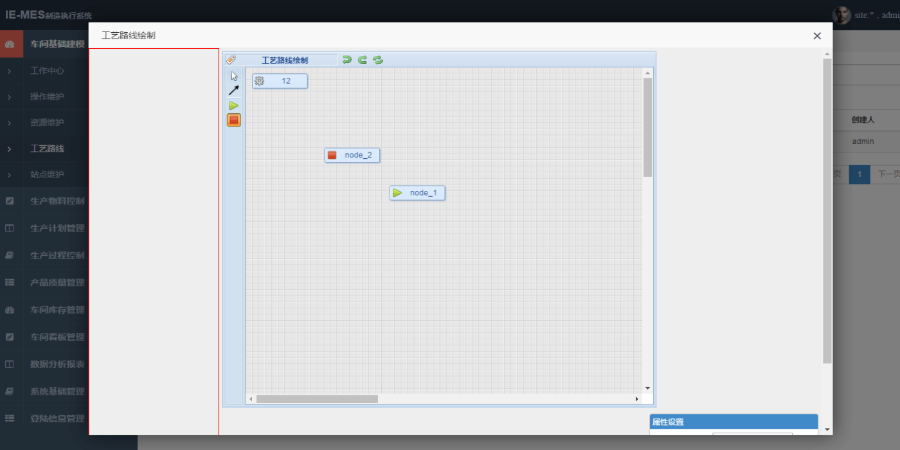This screenshot has height=450, width=900.
Task: Open 生产过程控制 sidebar icon
Action: point(10,255)
